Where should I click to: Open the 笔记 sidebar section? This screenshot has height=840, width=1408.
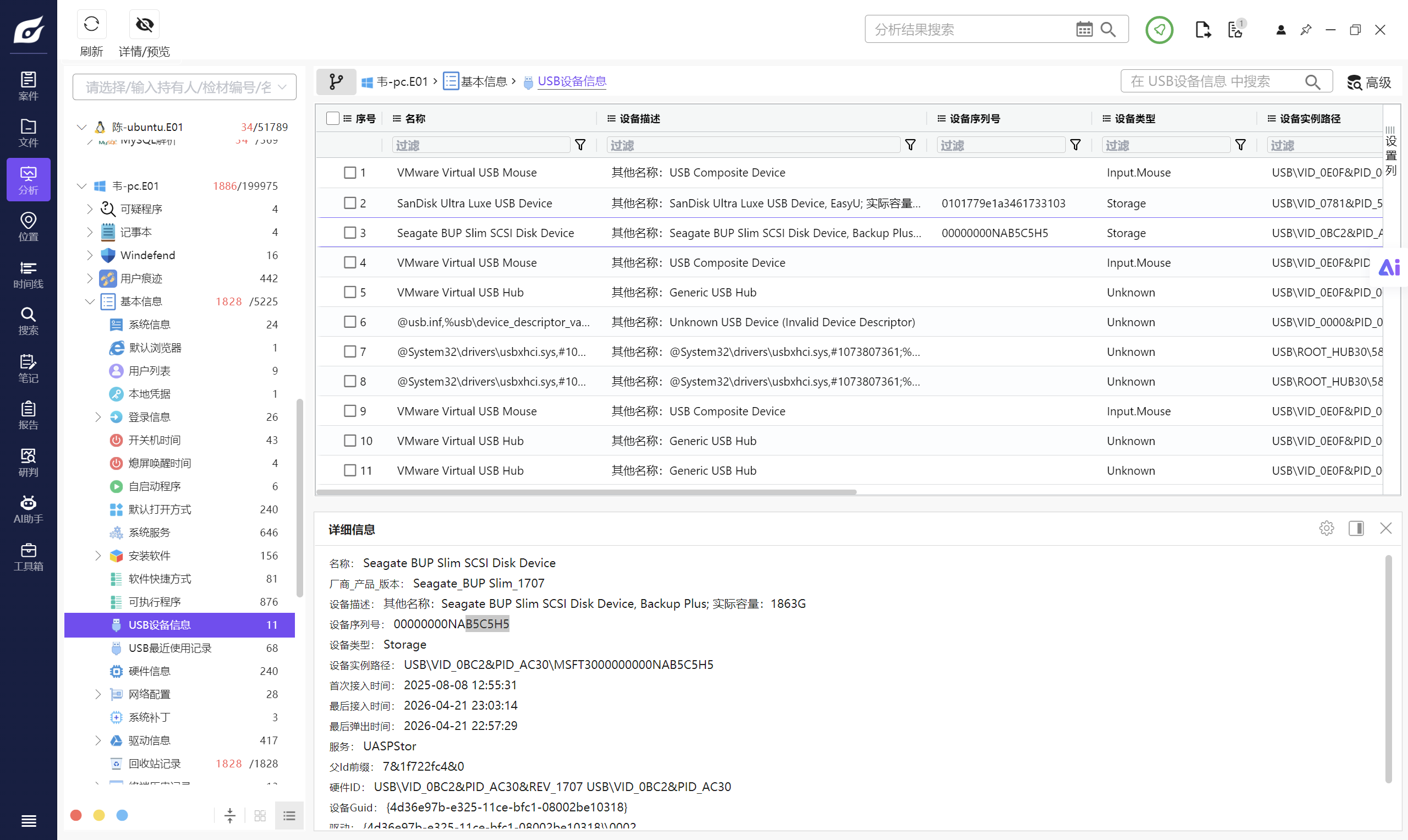(x=28, y=368)
